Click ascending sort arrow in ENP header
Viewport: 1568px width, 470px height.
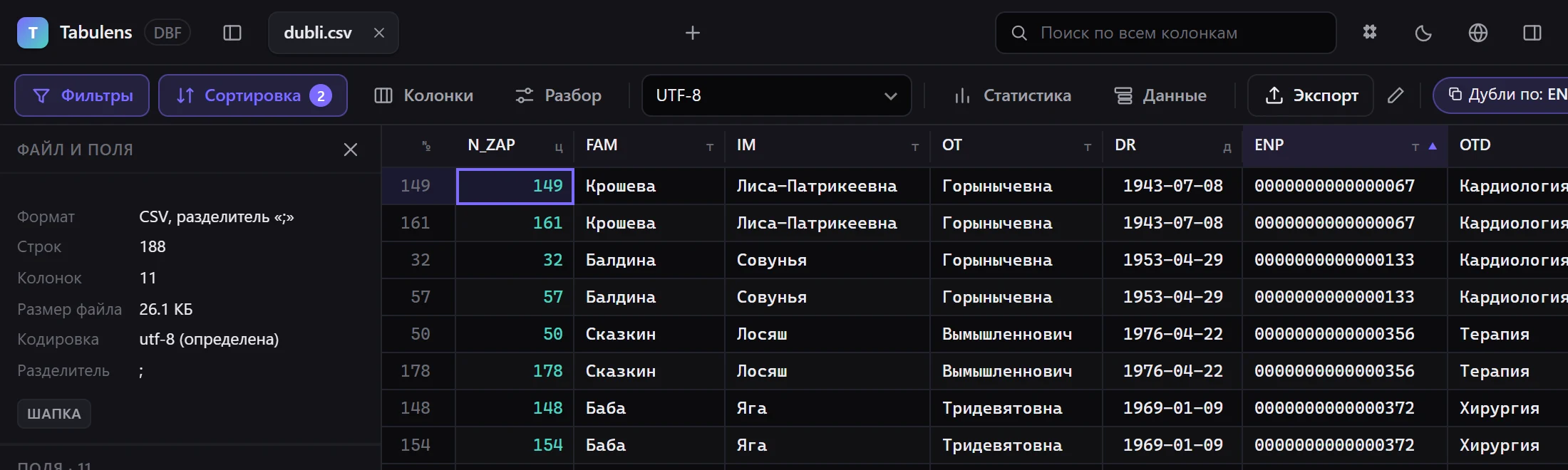[1433, 146]
